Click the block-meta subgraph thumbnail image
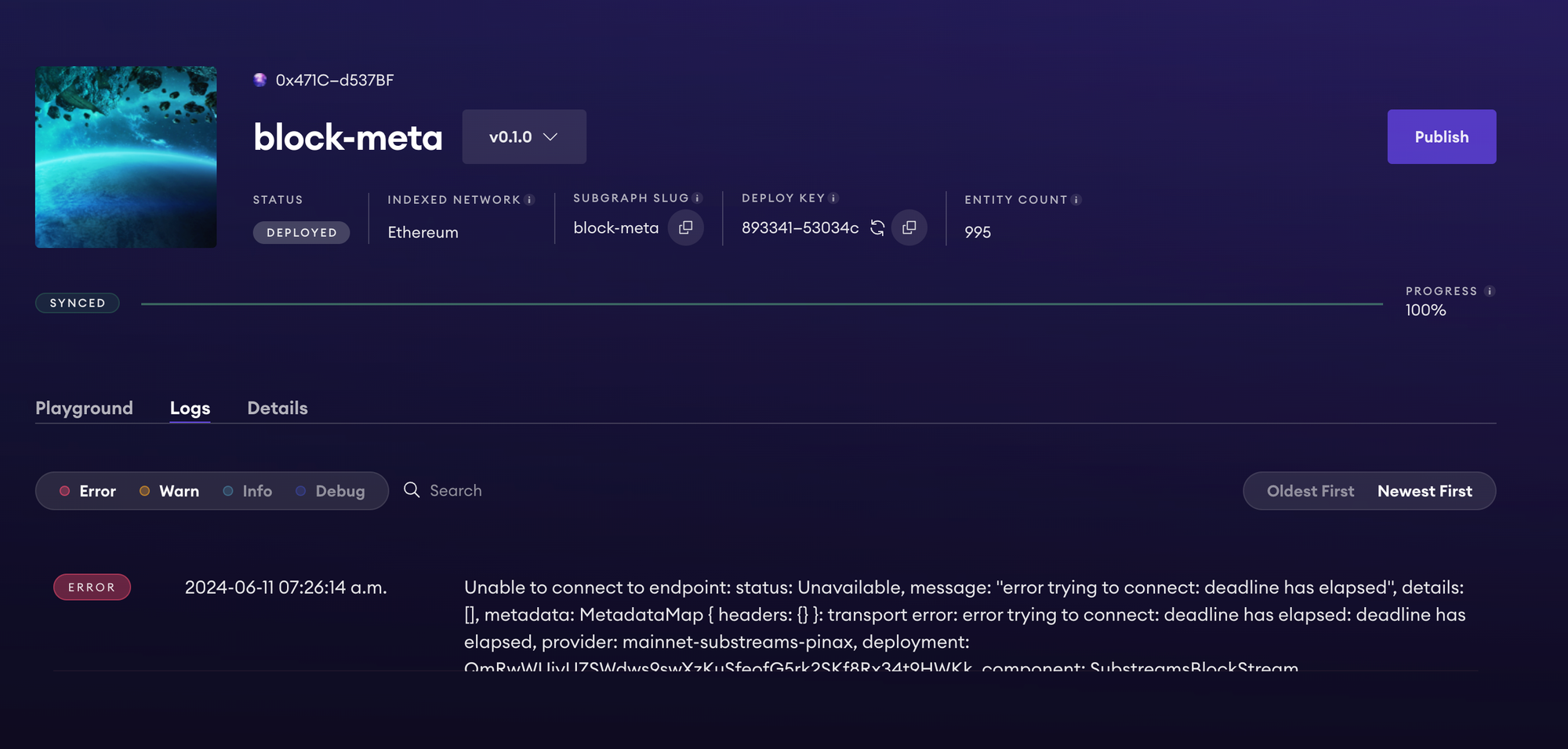Image resolution: width=1568 pixels, height=749 pixels. tap(126, 157)
